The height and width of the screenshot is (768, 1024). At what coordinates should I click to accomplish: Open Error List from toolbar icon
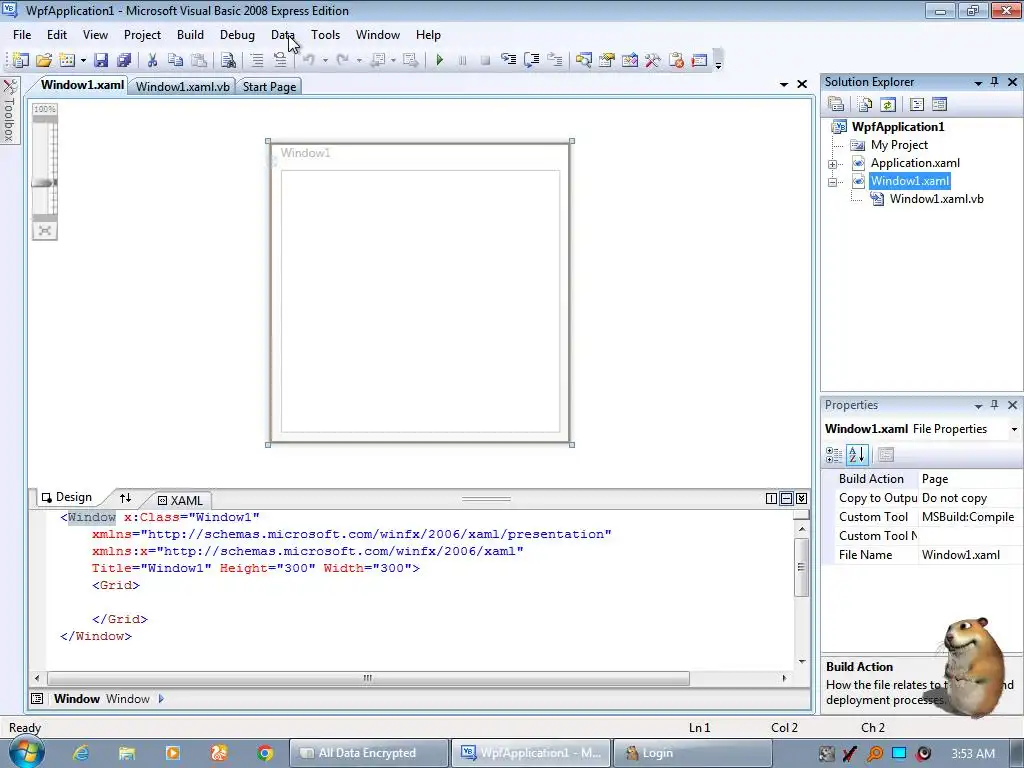[676, 61]
